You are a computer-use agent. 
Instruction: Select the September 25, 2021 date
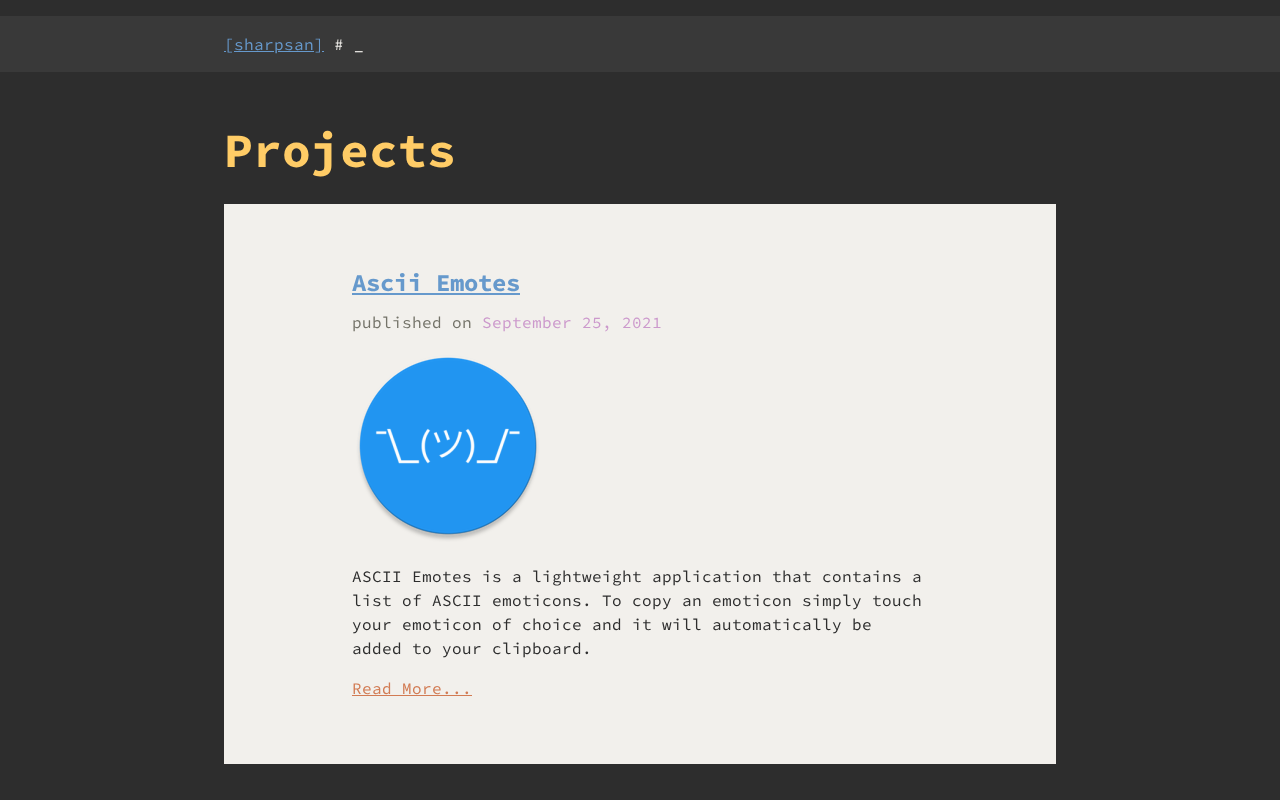click(x=572, y=322)
